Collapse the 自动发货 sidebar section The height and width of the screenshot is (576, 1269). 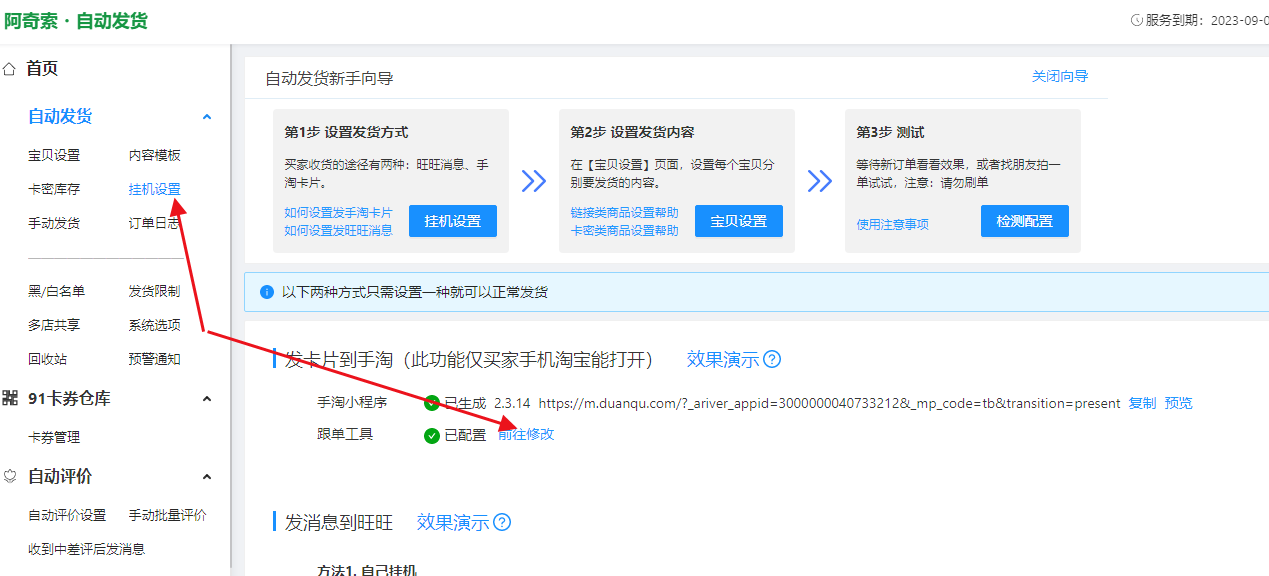point(207,117)
